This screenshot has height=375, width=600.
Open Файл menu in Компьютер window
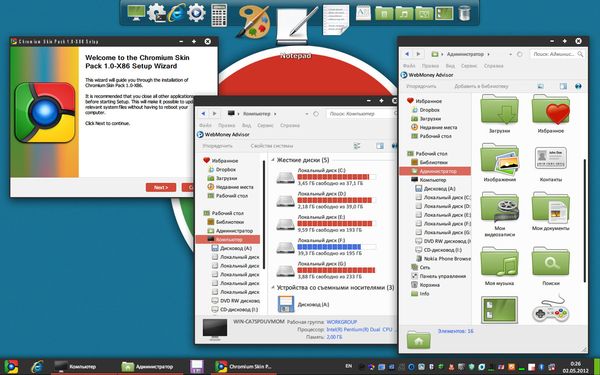click(x=205, y=126)
